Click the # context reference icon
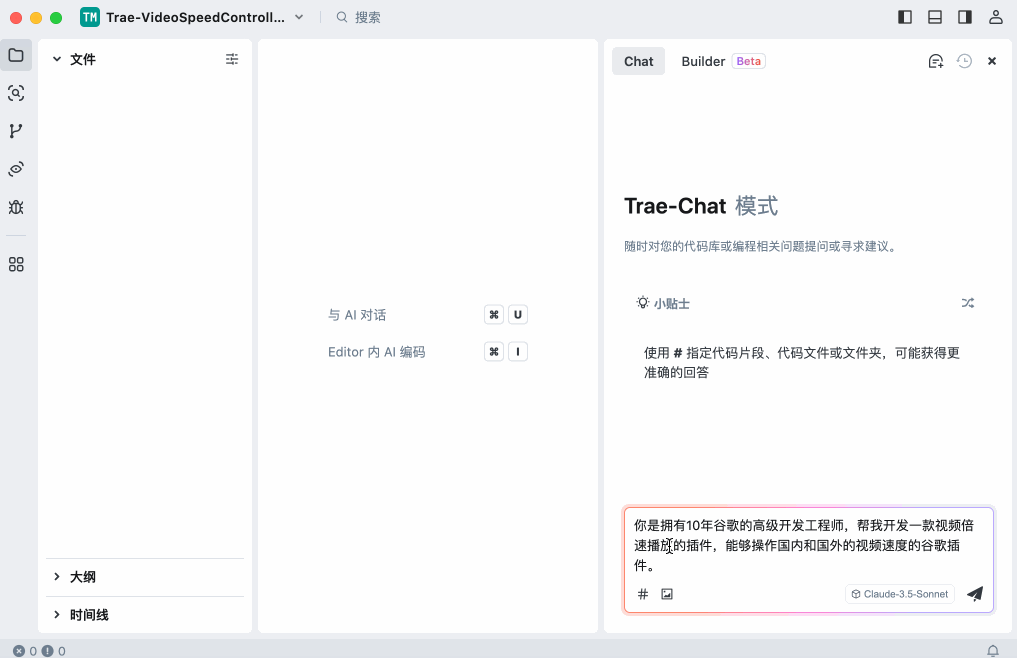This screenshot has height=658, width=1017. point(642,593)
